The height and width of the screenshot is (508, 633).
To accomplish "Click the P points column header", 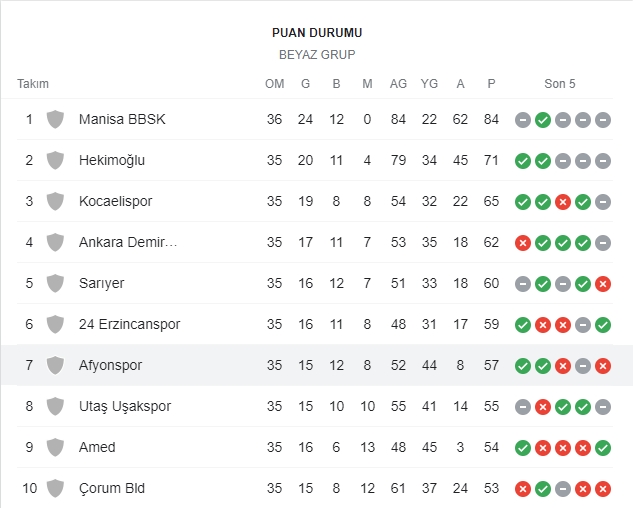I will (x=491, y=84).
